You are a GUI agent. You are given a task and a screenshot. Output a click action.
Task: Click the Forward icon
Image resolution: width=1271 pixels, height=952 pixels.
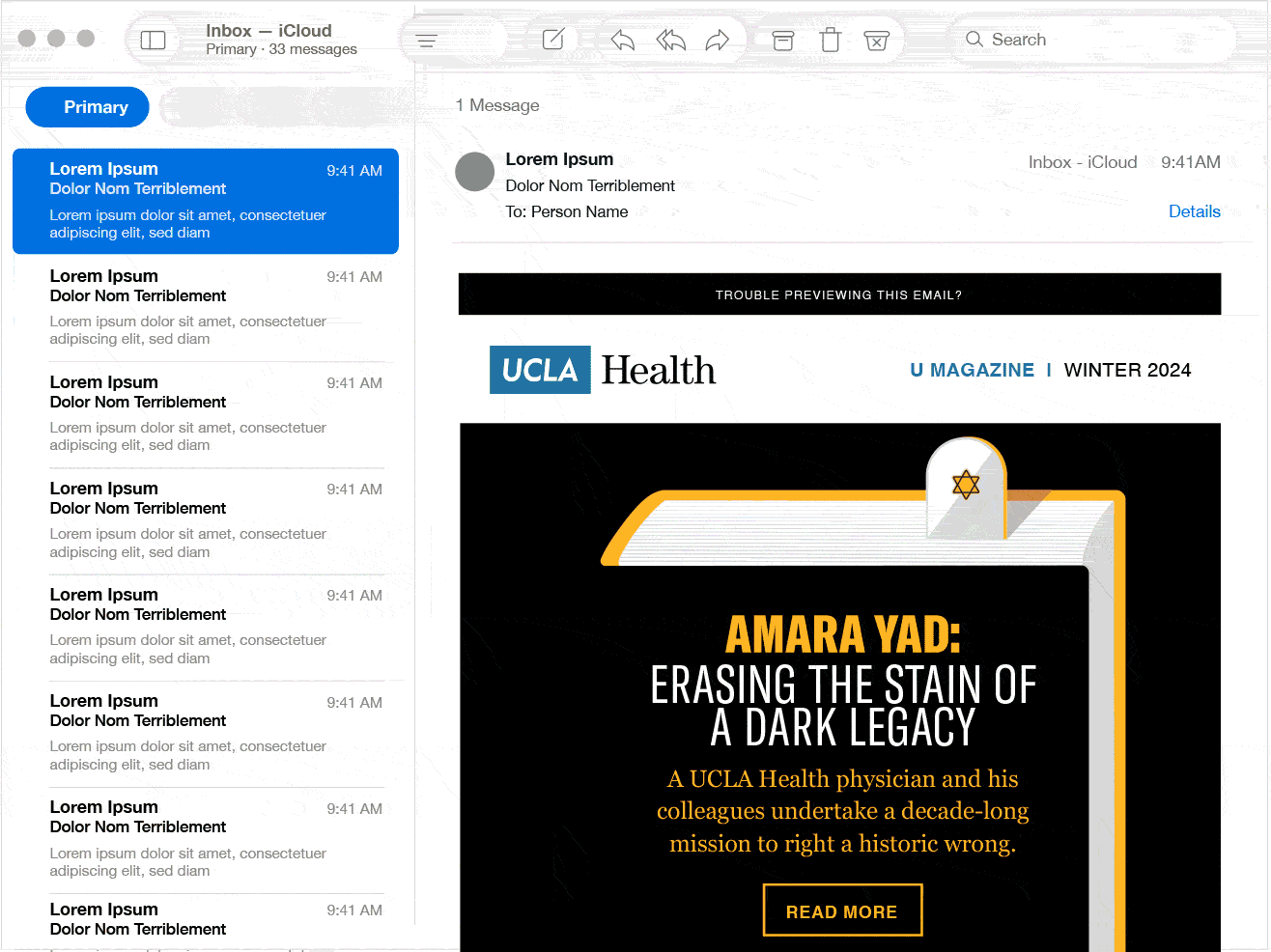[x=718, y=40]
